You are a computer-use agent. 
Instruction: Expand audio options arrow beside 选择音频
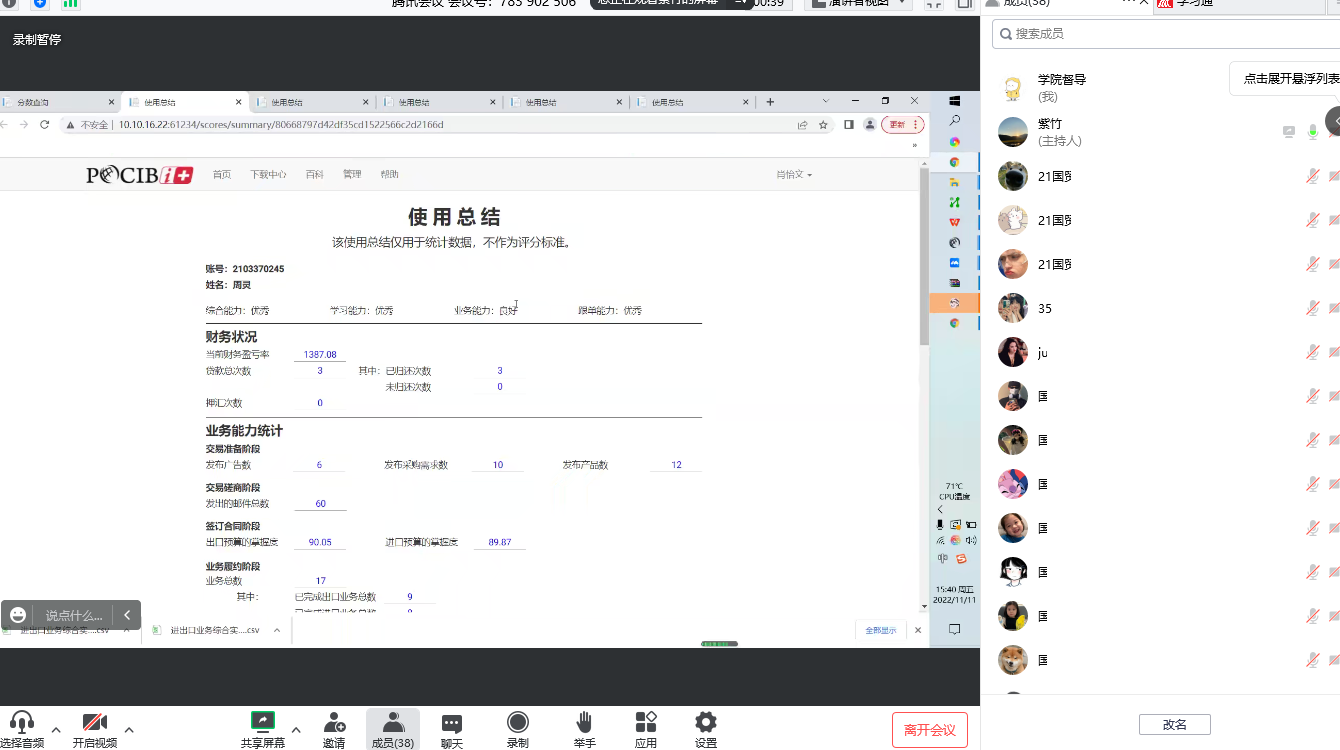[x=56, y=729]
